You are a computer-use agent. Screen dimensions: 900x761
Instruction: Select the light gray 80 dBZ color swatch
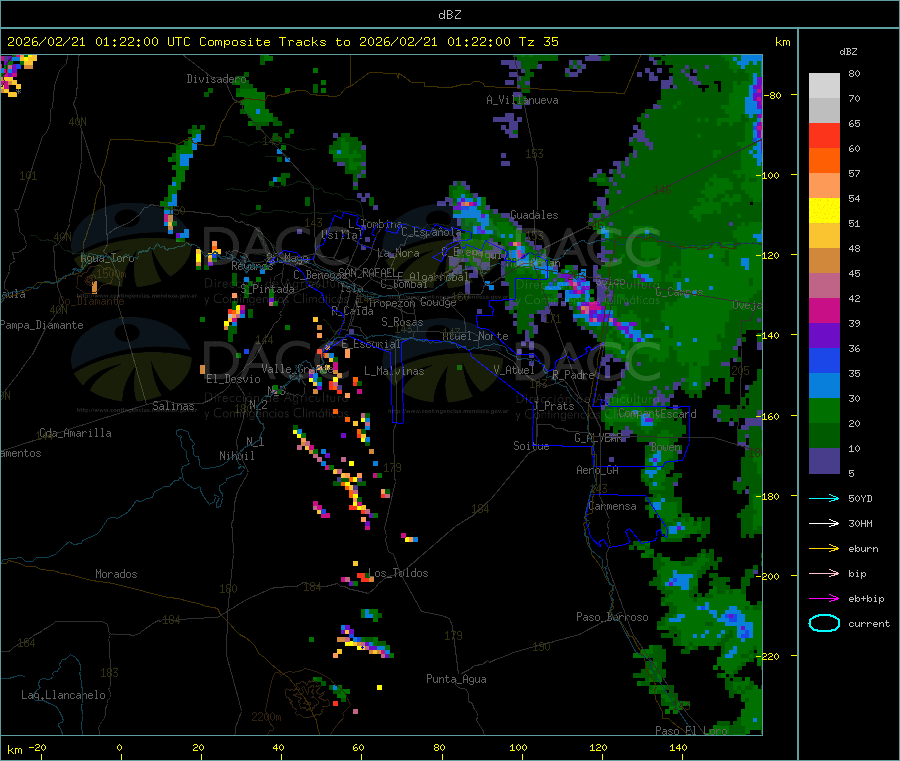click(x=824, y=86)
